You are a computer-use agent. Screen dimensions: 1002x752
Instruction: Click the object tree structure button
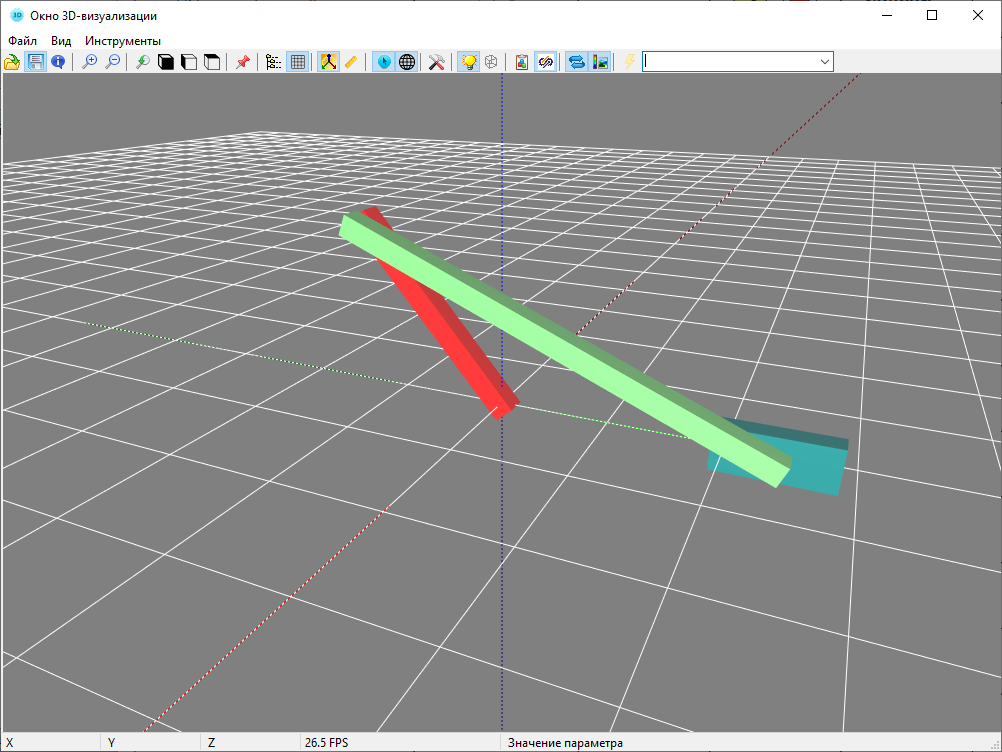[x=273, y=62]
